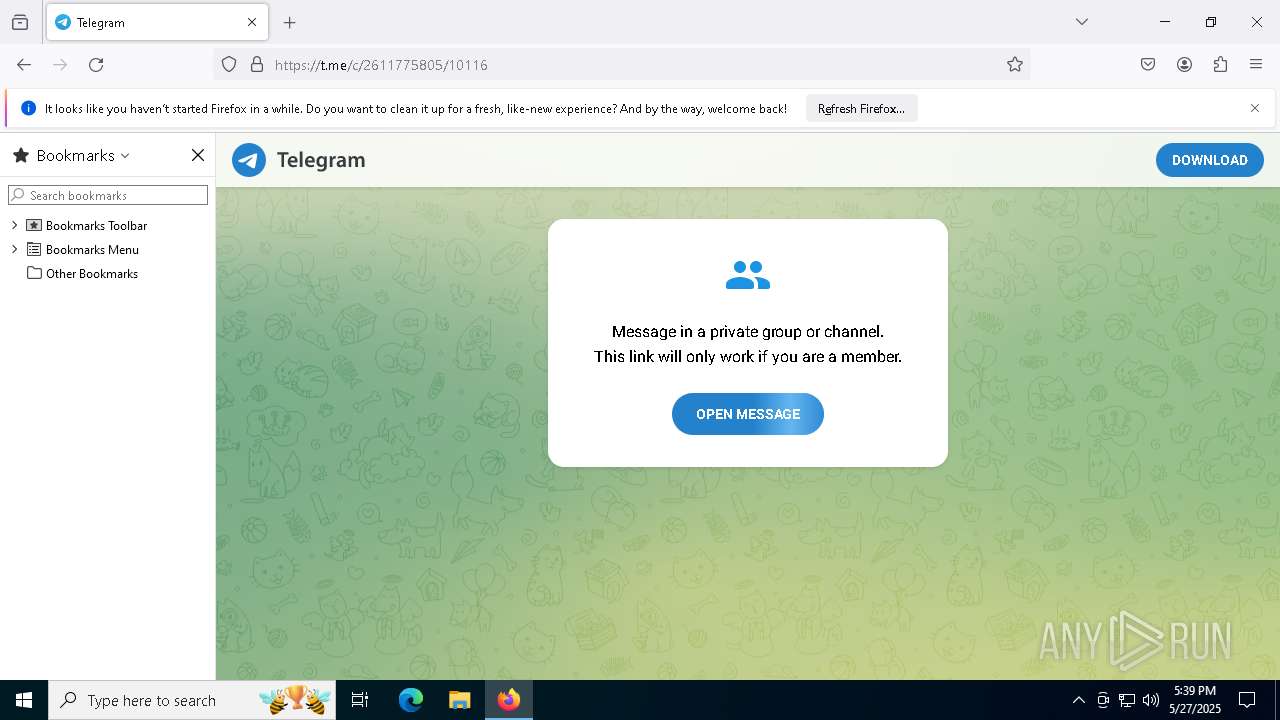Show hidden system tray icons
Viewport: 1280px width, 720px height.
[1078, 700]
